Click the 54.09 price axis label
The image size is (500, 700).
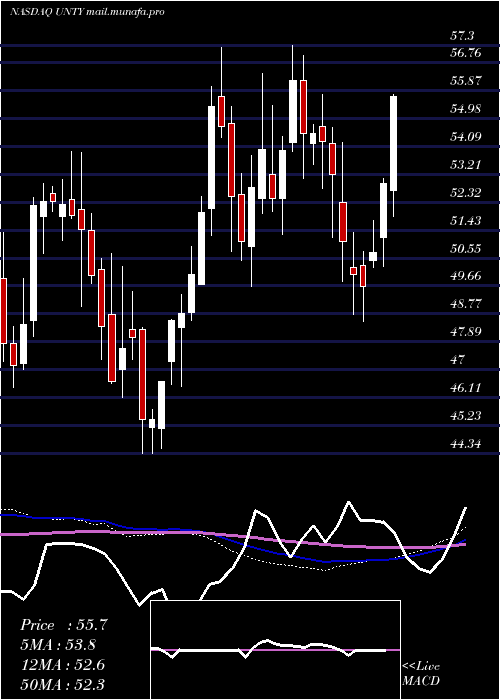coord(466,137)
